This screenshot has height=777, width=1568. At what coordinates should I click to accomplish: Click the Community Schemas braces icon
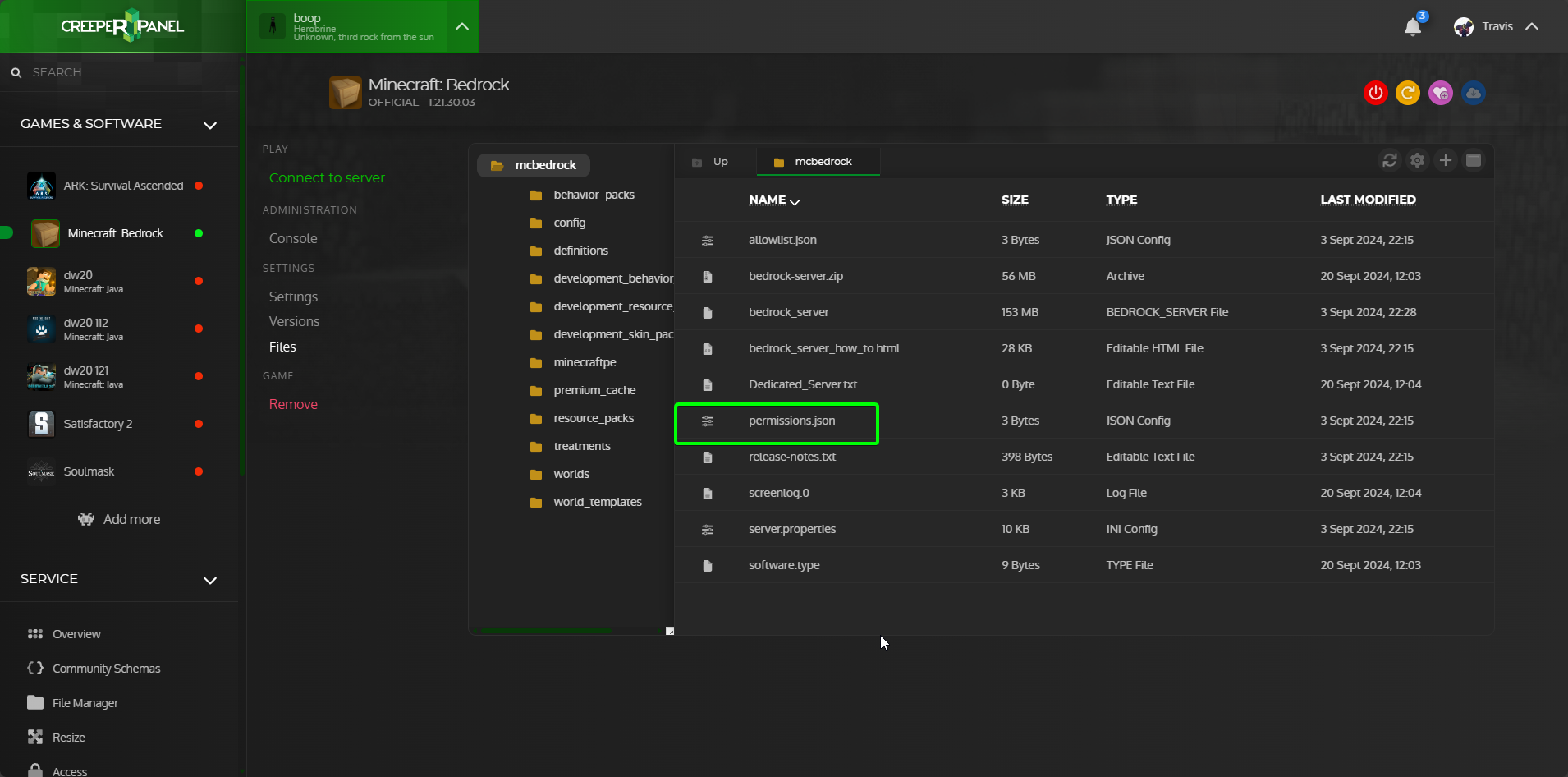(35, 668)
